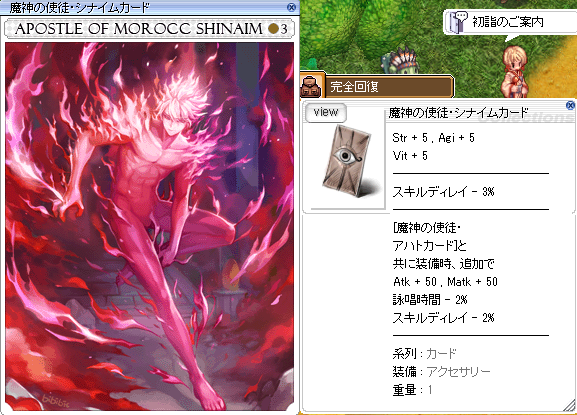
Task: Click the Apostle of Morocc Shinaim title banner
Action: [149, 29]
